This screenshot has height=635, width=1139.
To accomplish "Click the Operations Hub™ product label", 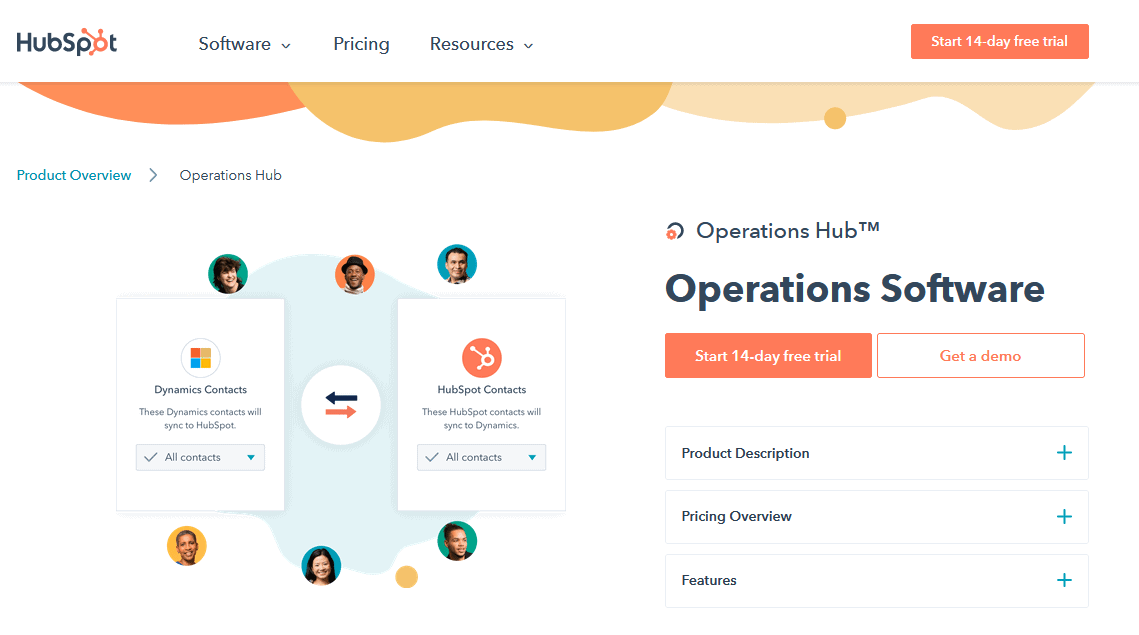I will [787, 230].
